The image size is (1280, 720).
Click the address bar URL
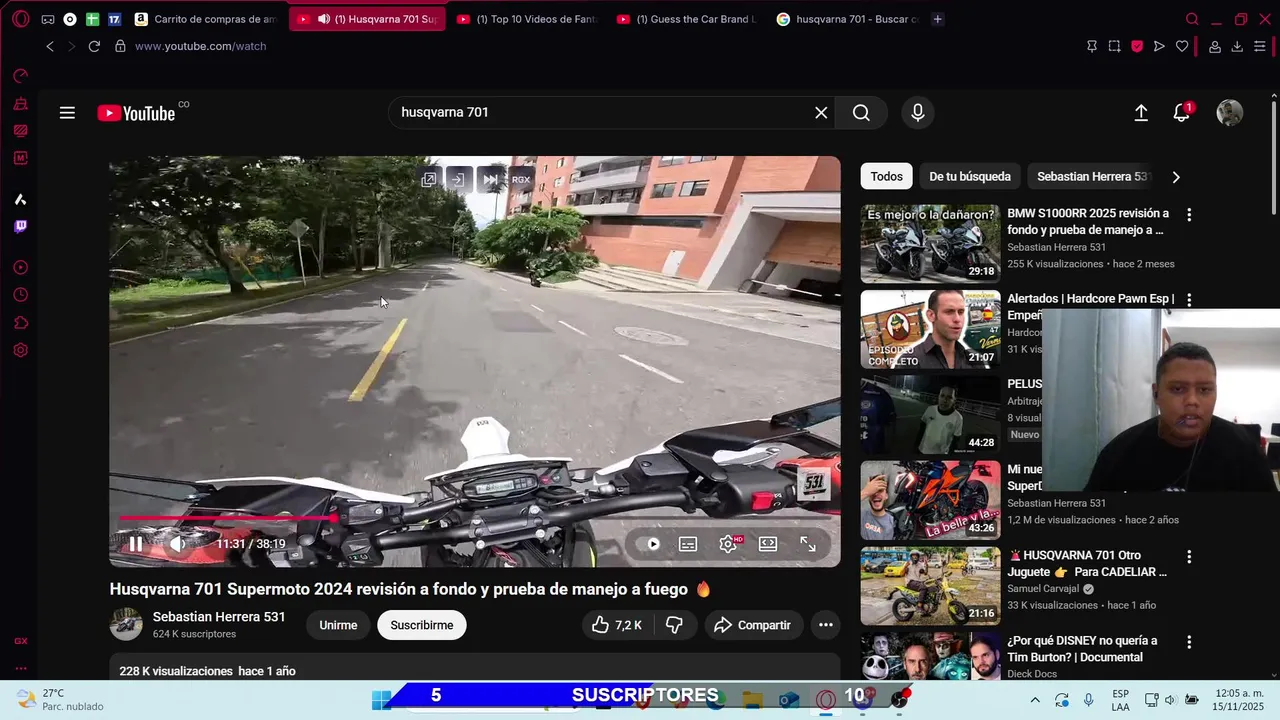click(x=200, y=46)
